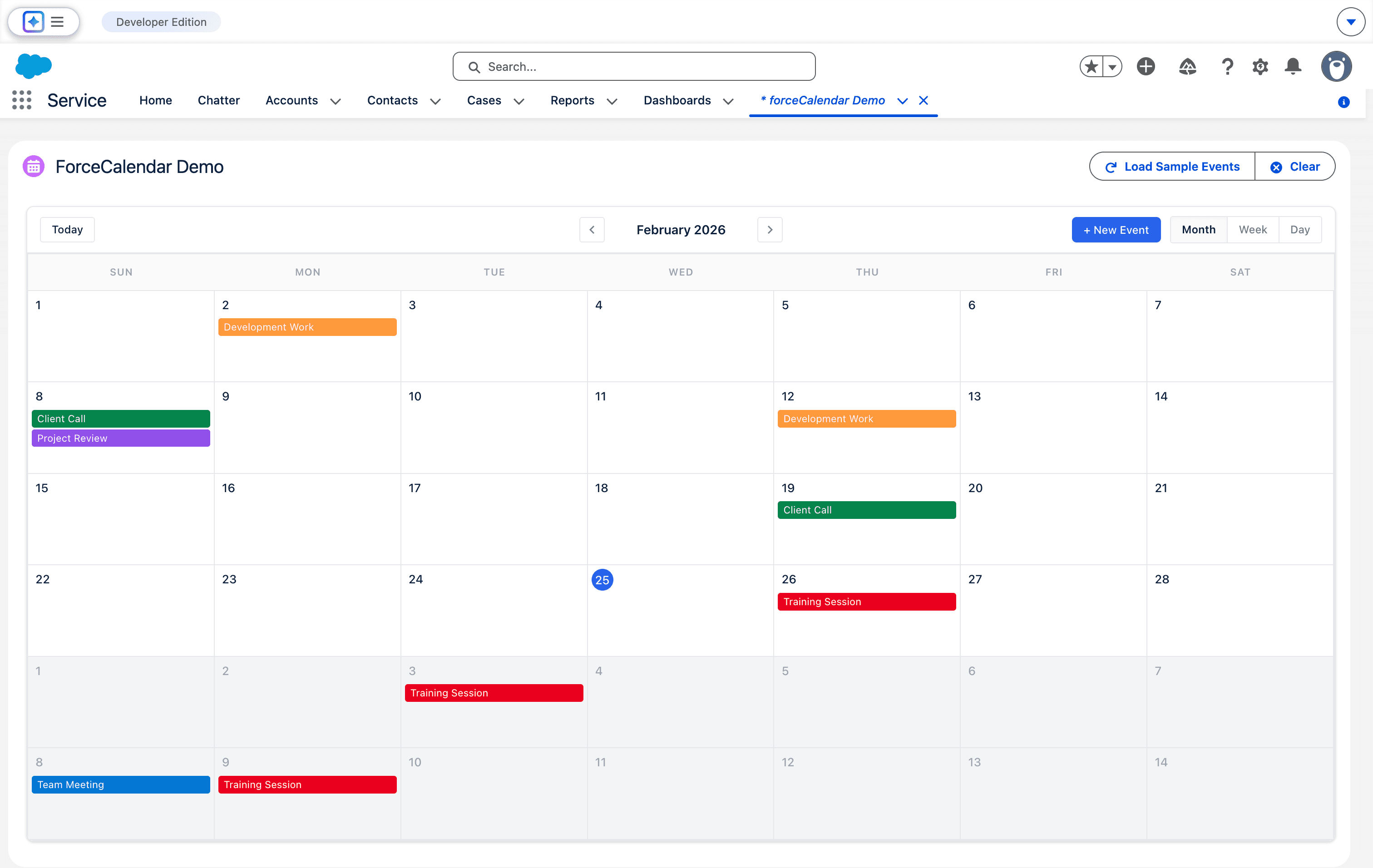Image resolution: width=1373 pixels, height=868 pixels.
Task: Open the Training Session event on February 26
Action: (866, 601)
